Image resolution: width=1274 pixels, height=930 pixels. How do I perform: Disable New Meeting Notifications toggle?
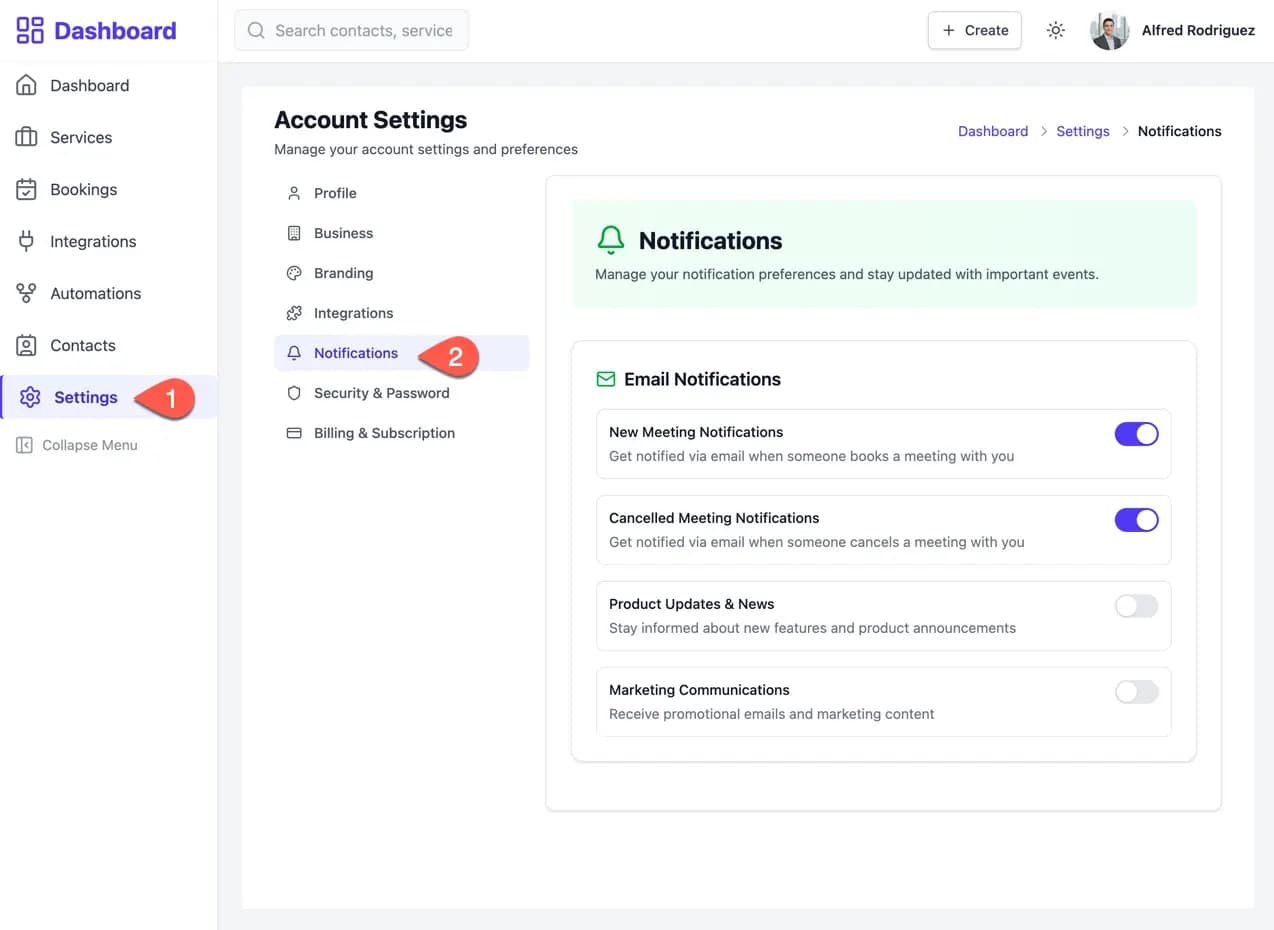1136,433
